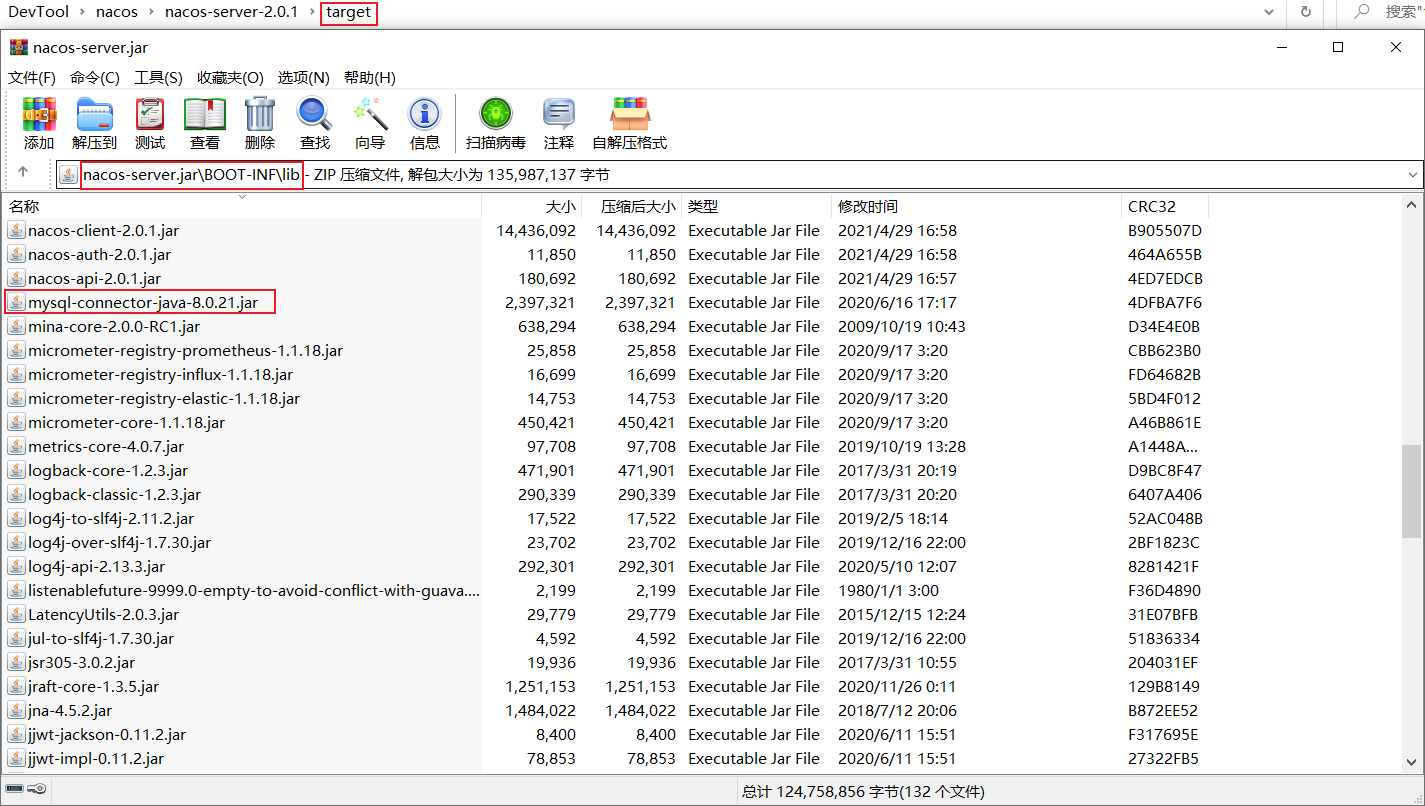
Task: Click the jar icon beside jna-4.5.2.jar
Action: click(x=16, y=710)
